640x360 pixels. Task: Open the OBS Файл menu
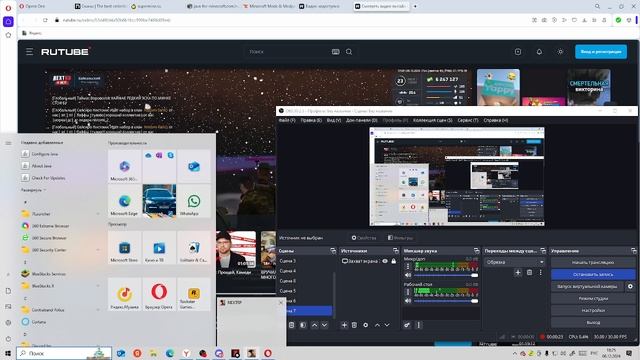pos(287,120)
